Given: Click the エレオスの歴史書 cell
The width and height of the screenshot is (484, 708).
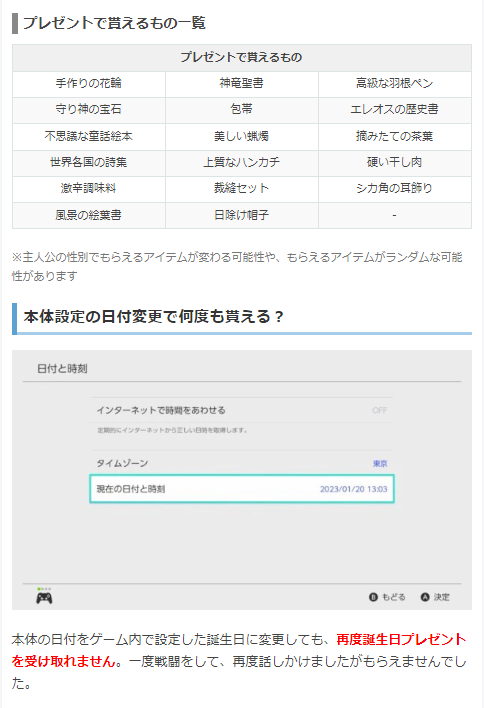Looking at the screenshot, I should pos(395,110).
